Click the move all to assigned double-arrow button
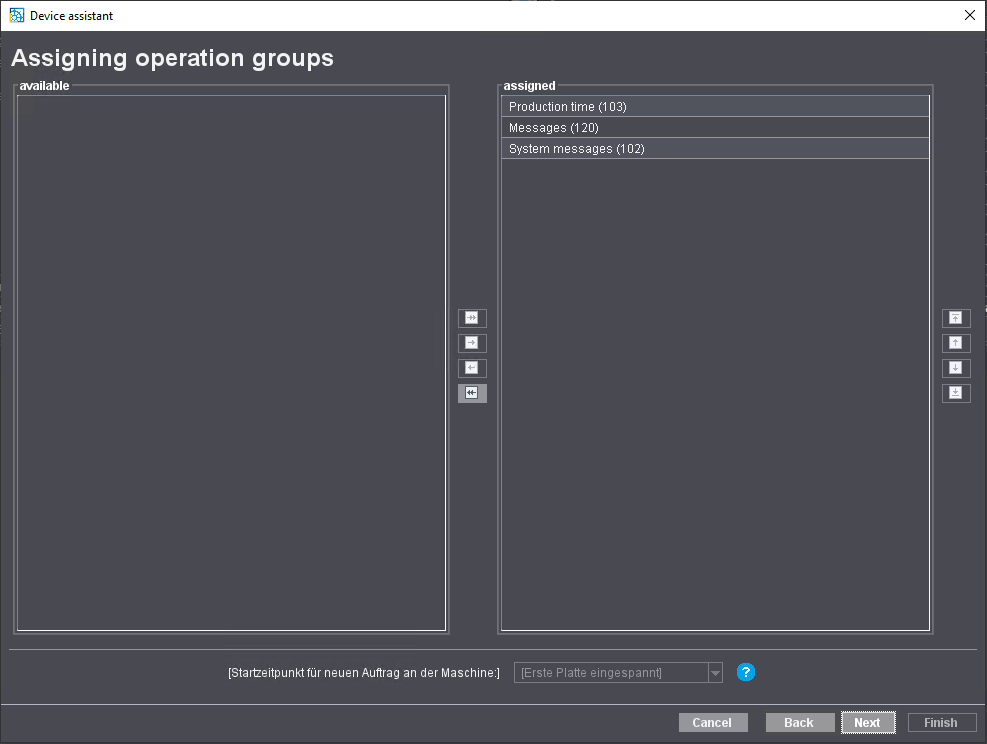 (472, 318)
